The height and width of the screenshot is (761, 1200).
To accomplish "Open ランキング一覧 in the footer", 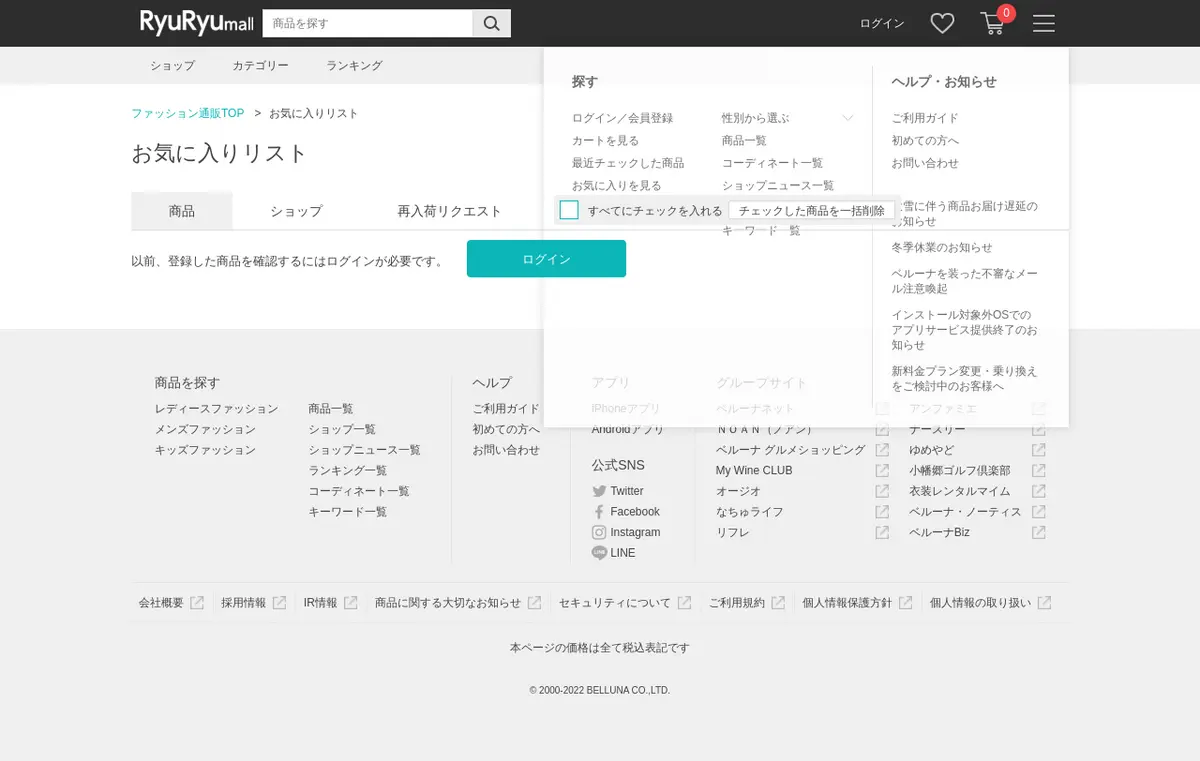I will click(x=348, y=471).
